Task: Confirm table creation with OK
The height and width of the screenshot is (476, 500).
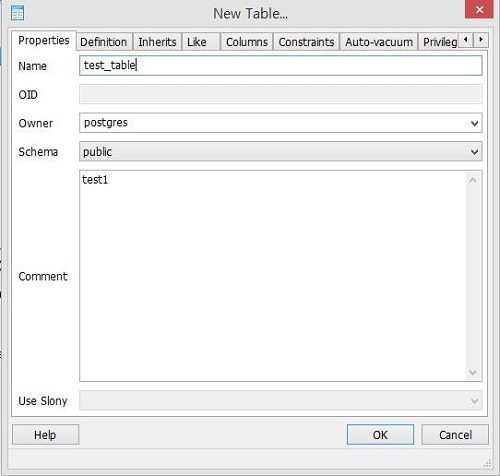Action: tap(380, 435)
